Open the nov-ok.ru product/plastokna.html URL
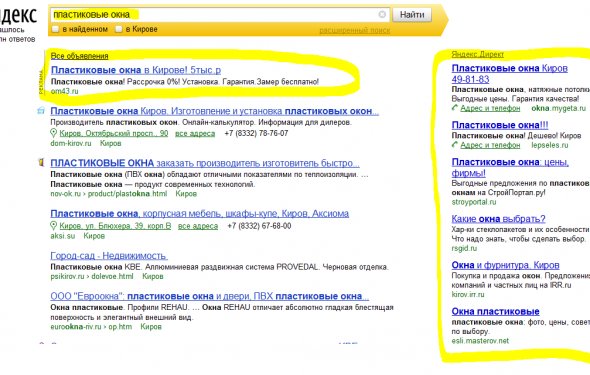This screenshot has height=375, width=590. tap(109, 194)
